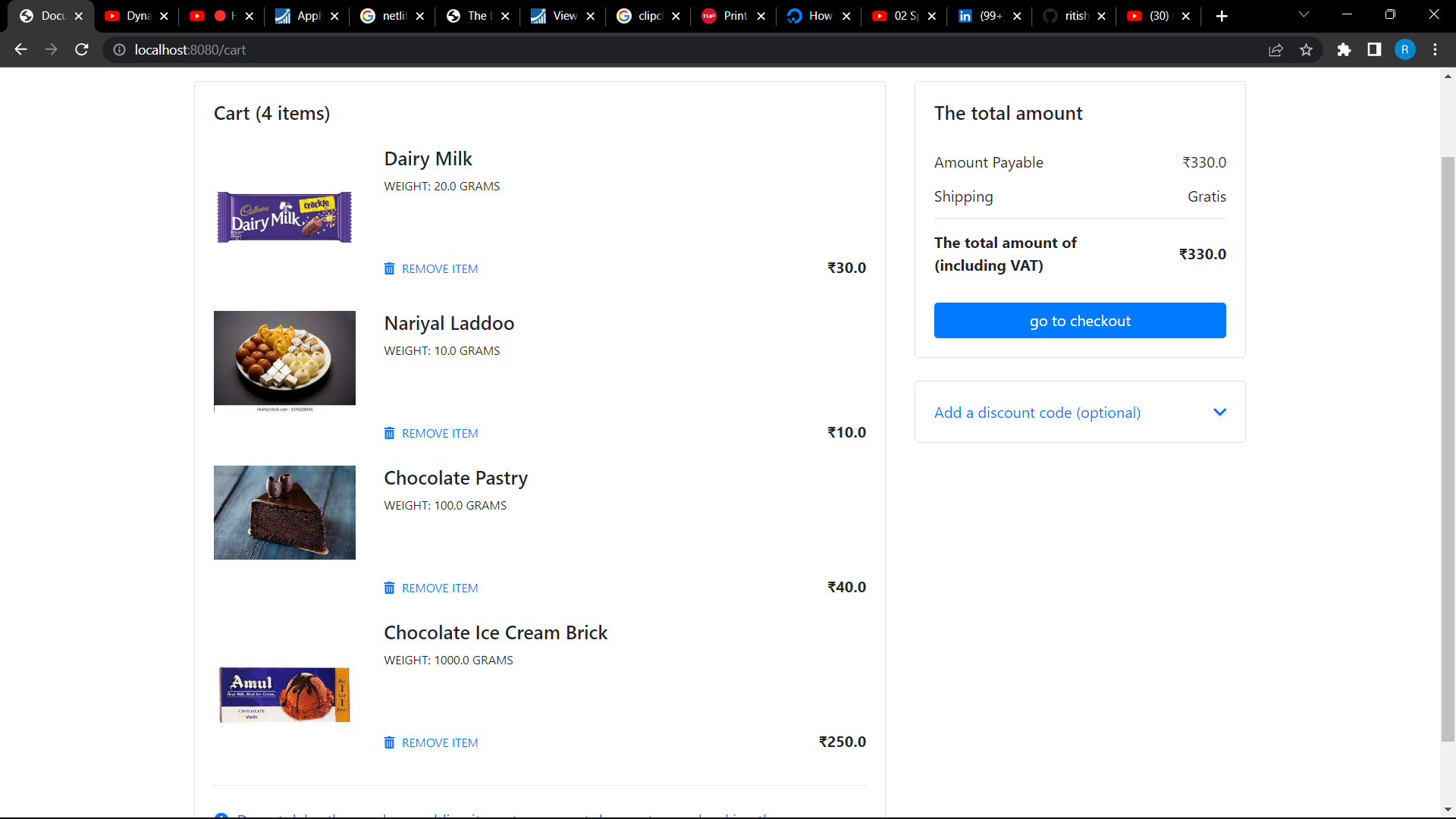Screen dimensions: 1456x819
Task: Open the share icon in the address bar
Action: pos(1276,49)
